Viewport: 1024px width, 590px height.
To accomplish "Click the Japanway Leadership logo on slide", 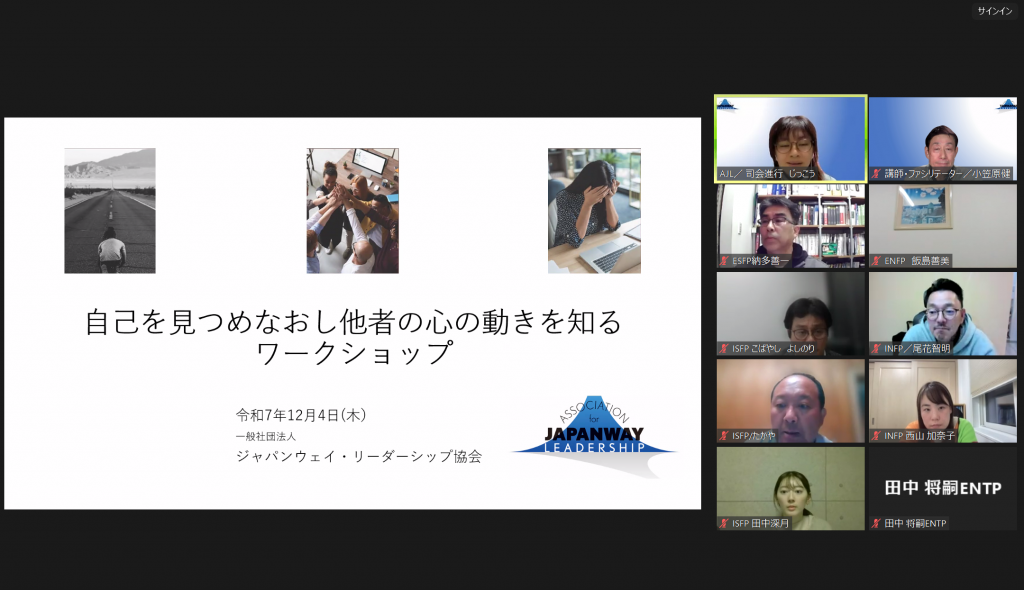I will pyautogui.click(x=594, y=438).
